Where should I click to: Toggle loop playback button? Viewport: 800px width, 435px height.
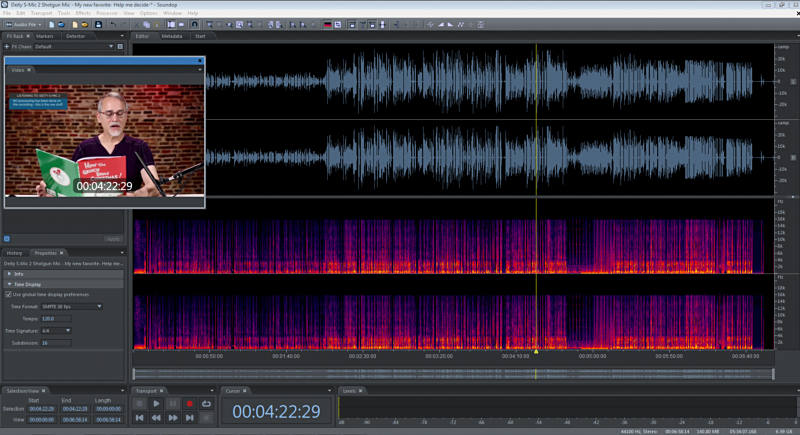206,404
